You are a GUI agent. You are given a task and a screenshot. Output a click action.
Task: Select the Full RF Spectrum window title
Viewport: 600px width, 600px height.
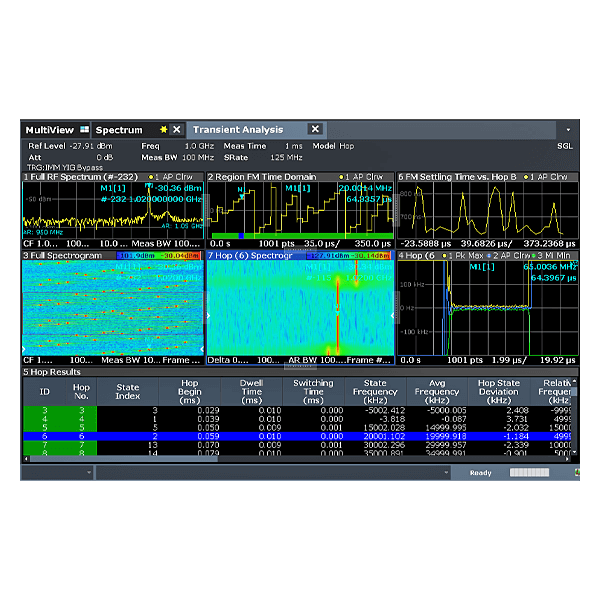pos(80,177)
